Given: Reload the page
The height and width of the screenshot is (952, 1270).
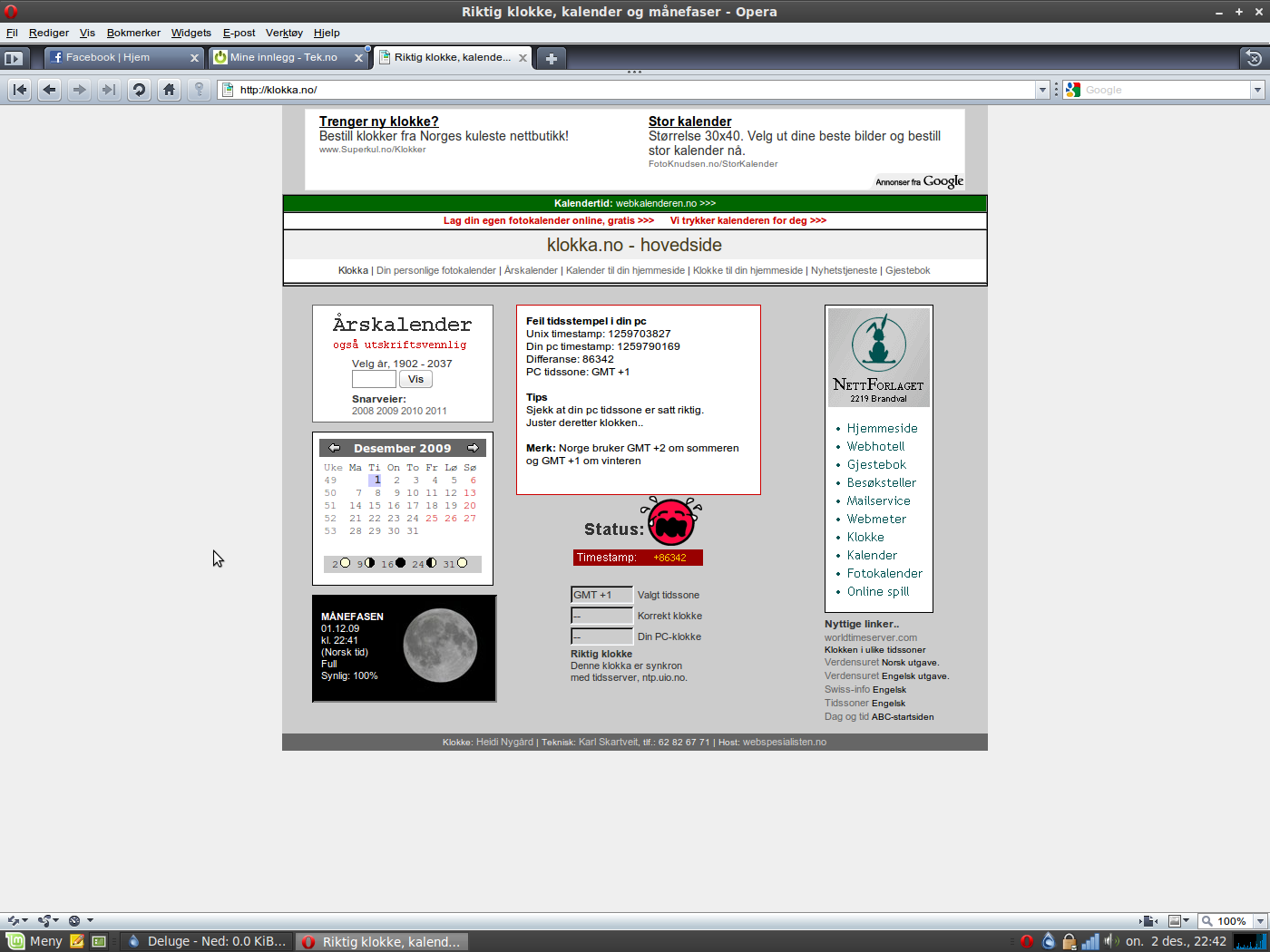Looking at the screenshot, I should pos(139,90).
